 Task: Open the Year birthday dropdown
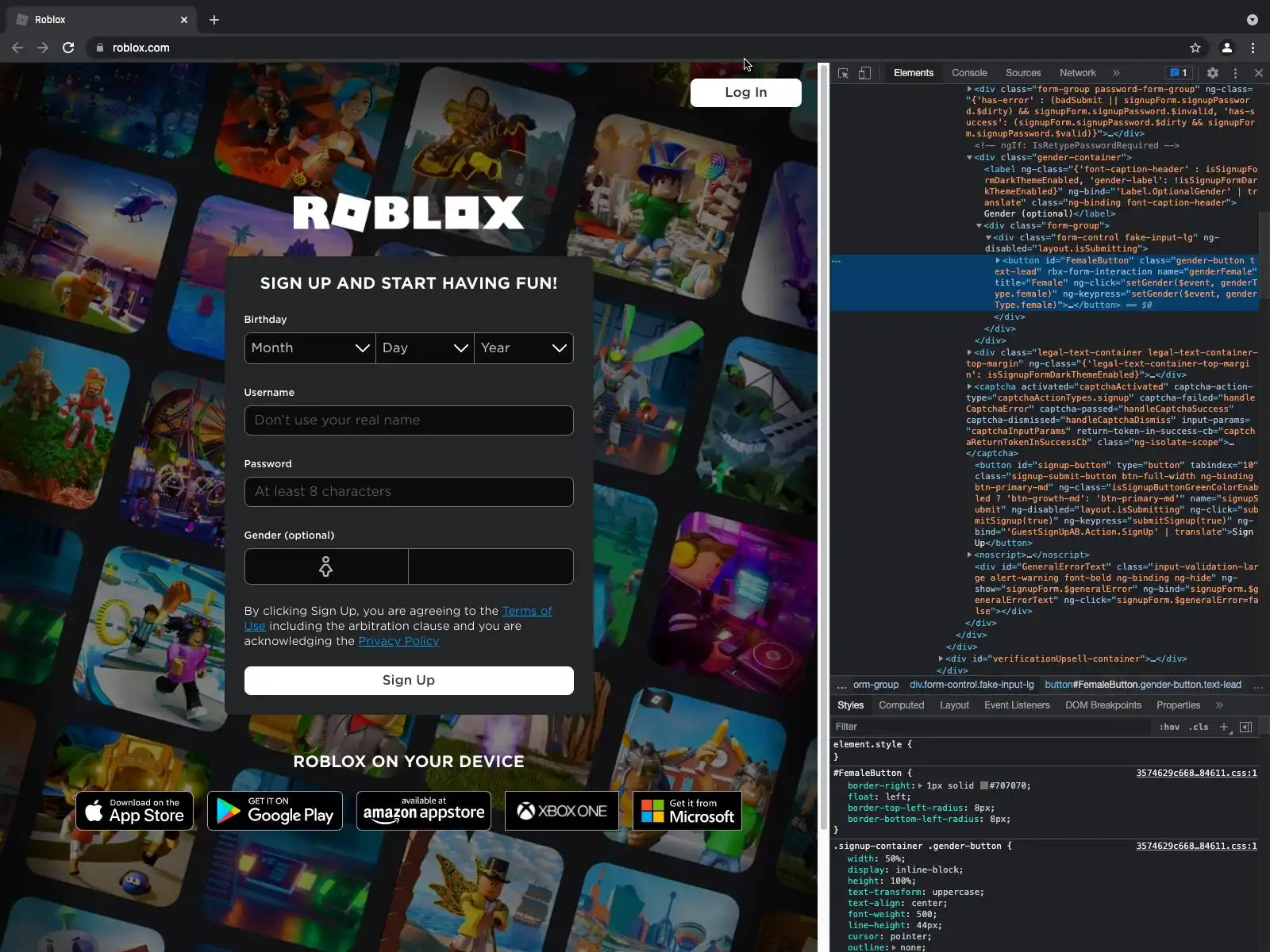click(524, 348)
